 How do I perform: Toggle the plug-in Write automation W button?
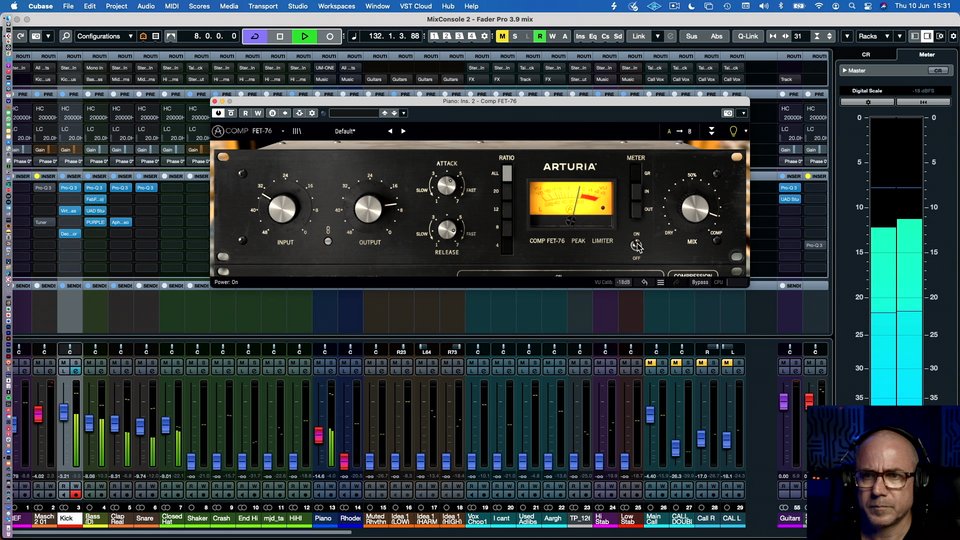click(x=258, y=113)
